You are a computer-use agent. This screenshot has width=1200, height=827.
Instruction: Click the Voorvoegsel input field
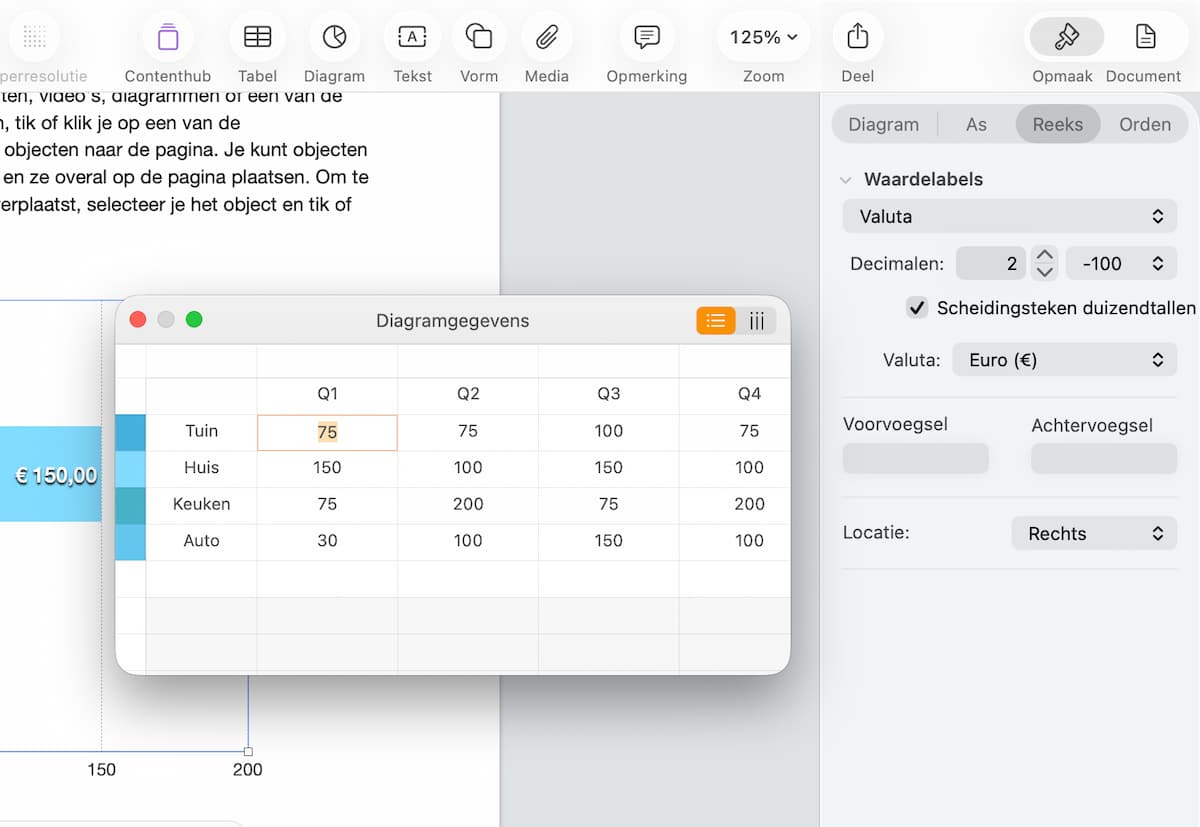click(x=915, y=459)
